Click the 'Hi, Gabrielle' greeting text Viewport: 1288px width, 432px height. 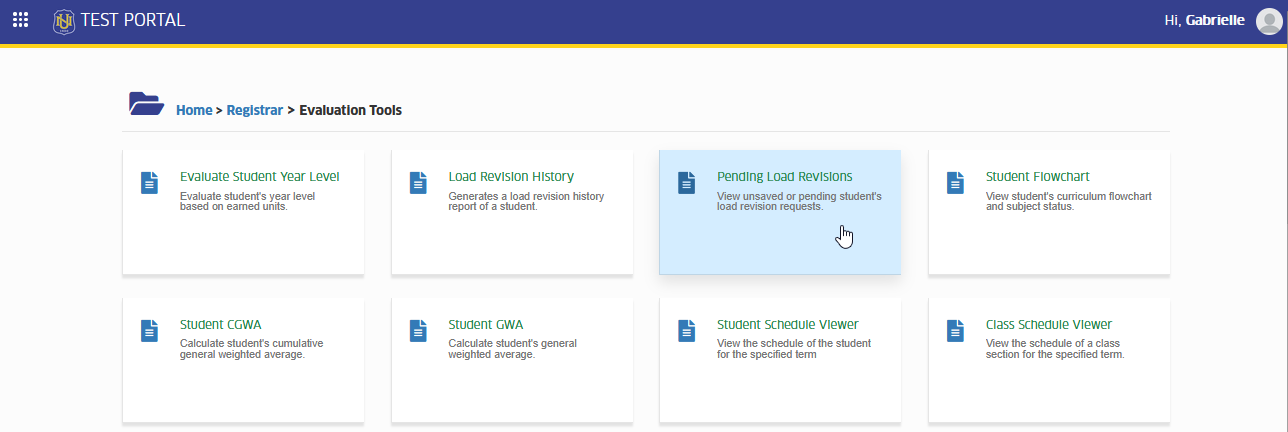click(x=1205, y=20)
